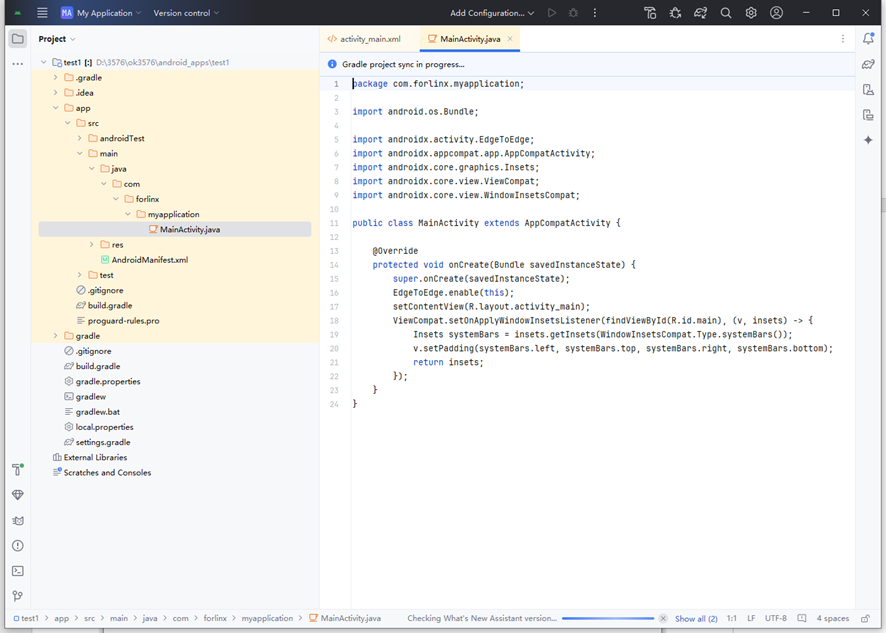
Task: Open the Problems tool window
Action: tap(18, 545)
